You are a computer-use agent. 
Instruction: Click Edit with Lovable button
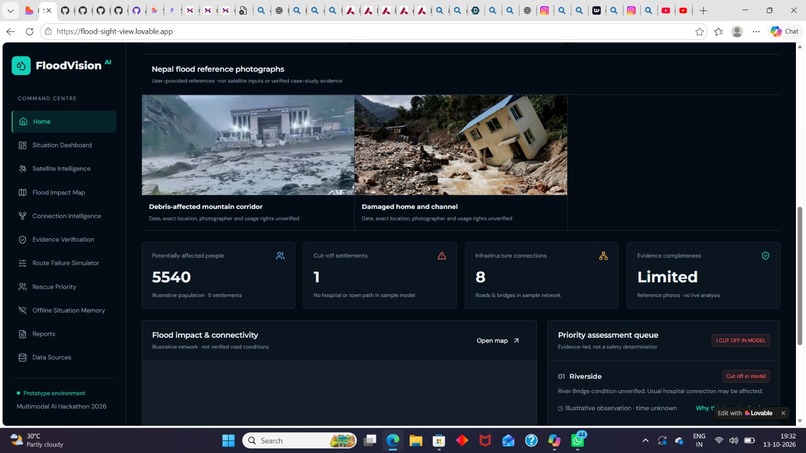click(x=745, y=413)
